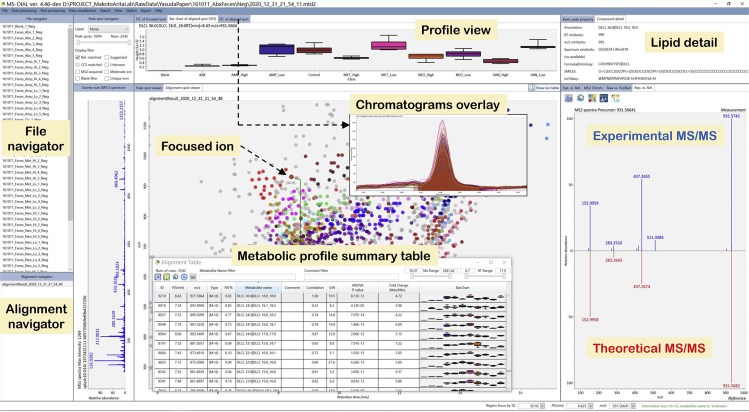Viewport: 749px width, 412px height.
Task: Open the Post processing menu
Action: (52, 10)
